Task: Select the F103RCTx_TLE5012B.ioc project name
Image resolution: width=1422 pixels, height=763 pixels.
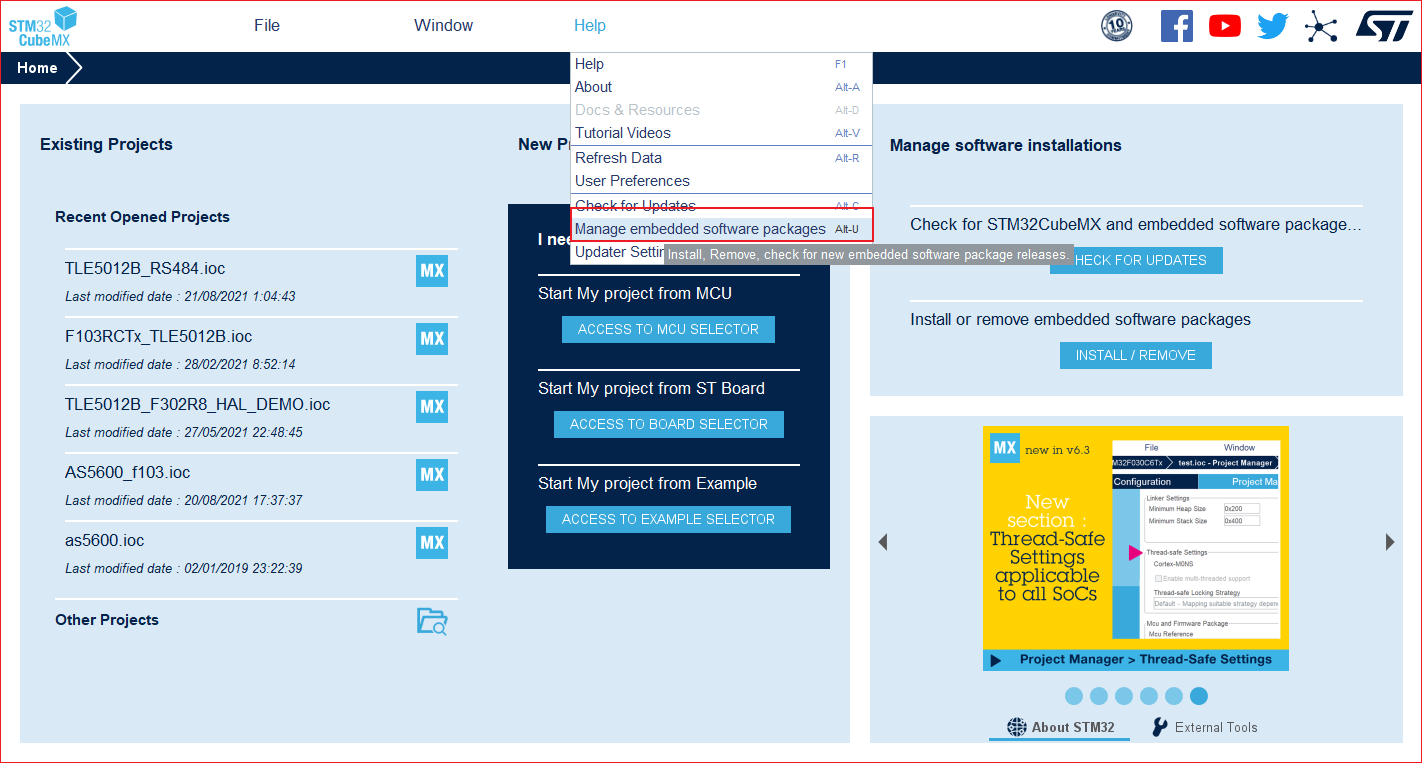Action: click(x=158, y=337)
